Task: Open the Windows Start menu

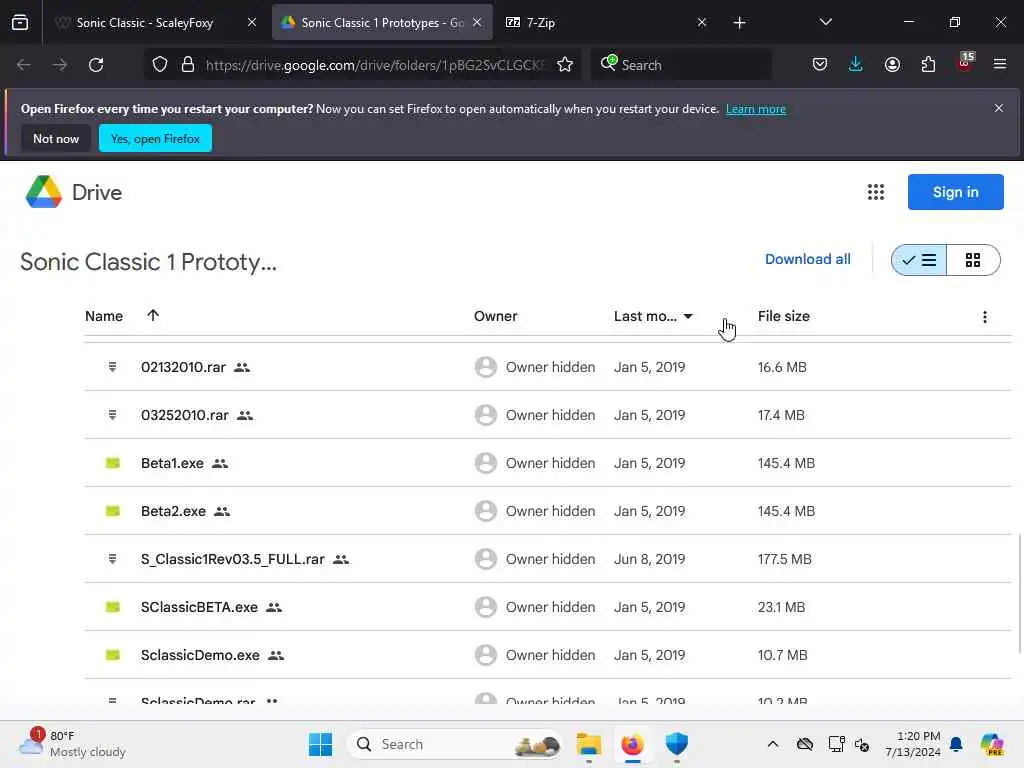Action: coord(320,744)
